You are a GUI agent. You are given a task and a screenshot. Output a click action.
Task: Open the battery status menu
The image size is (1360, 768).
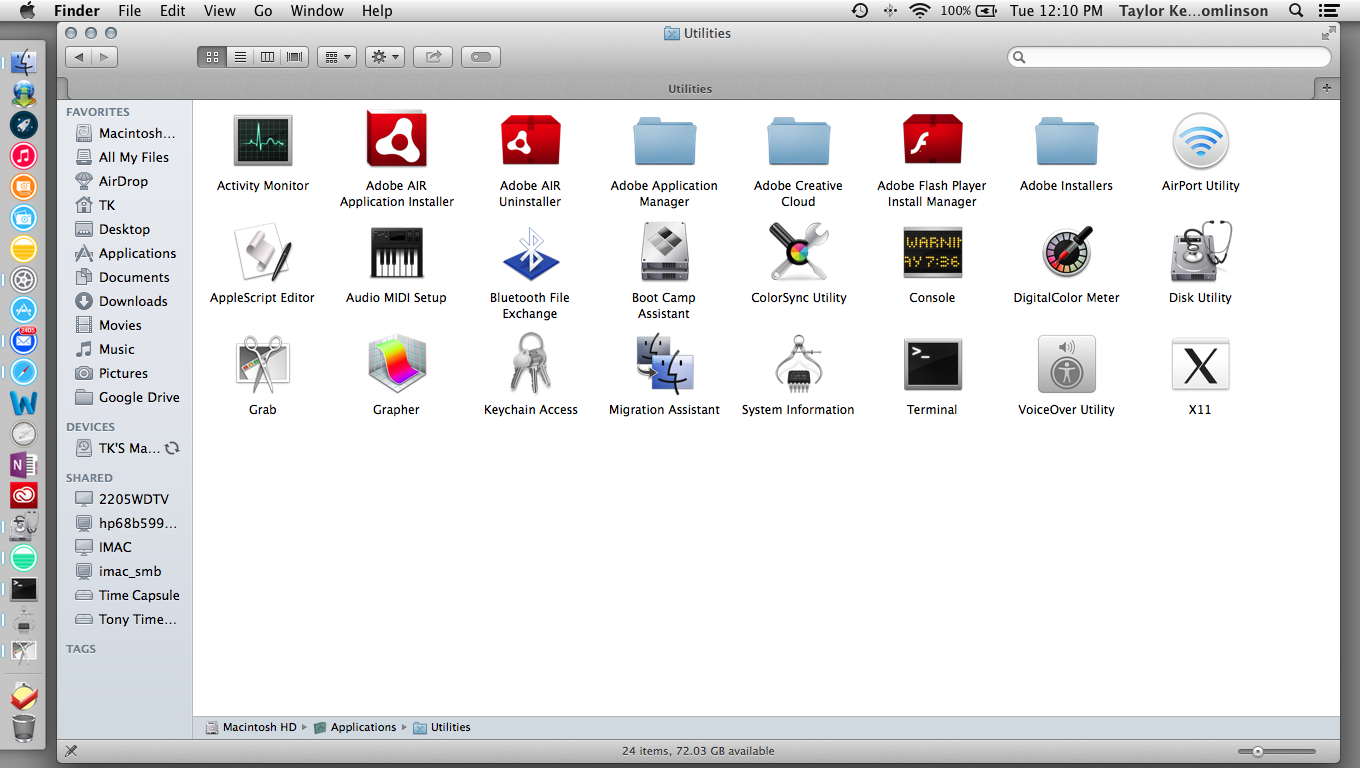click(x=969, y=11)
